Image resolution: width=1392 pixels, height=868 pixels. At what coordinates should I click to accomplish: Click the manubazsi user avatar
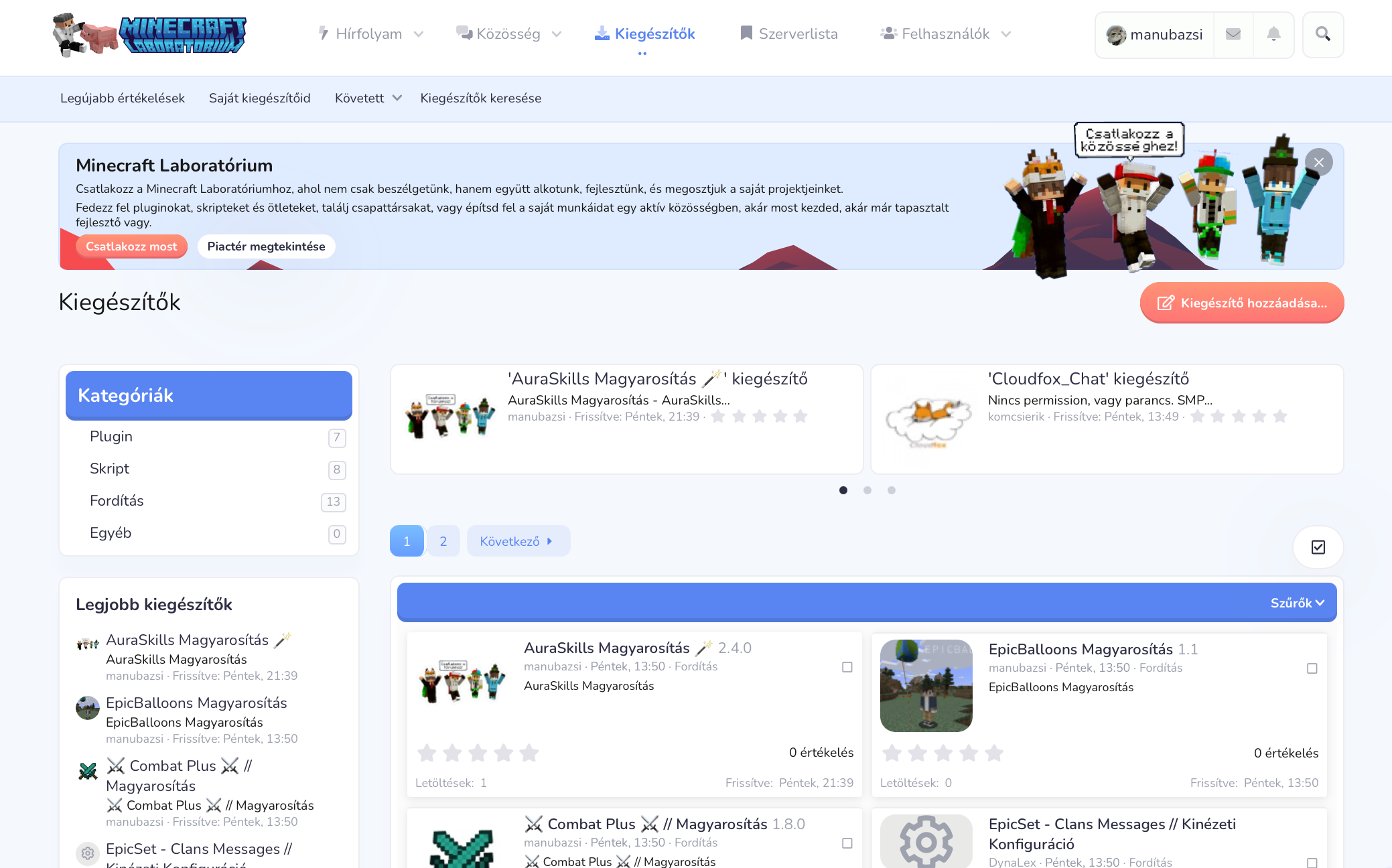[x=1116, y=35]
